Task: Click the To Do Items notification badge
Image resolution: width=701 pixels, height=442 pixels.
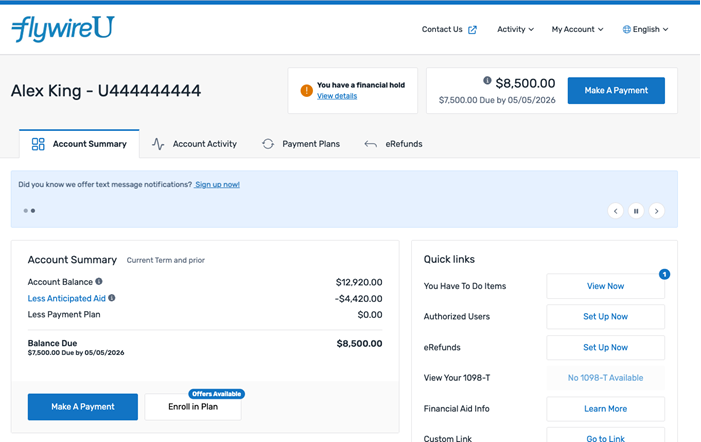Action: [x=664, y=274]
